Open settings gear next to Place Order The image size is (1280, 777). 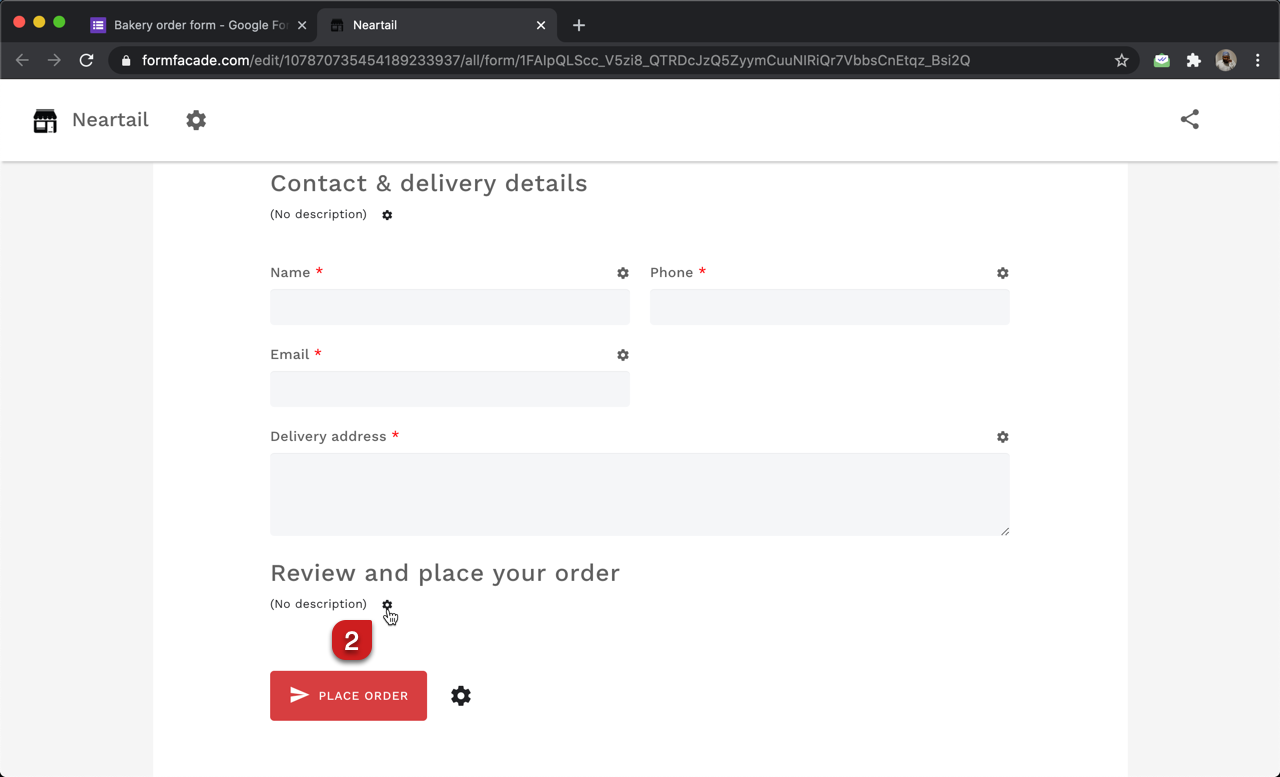tap(460, 695)
